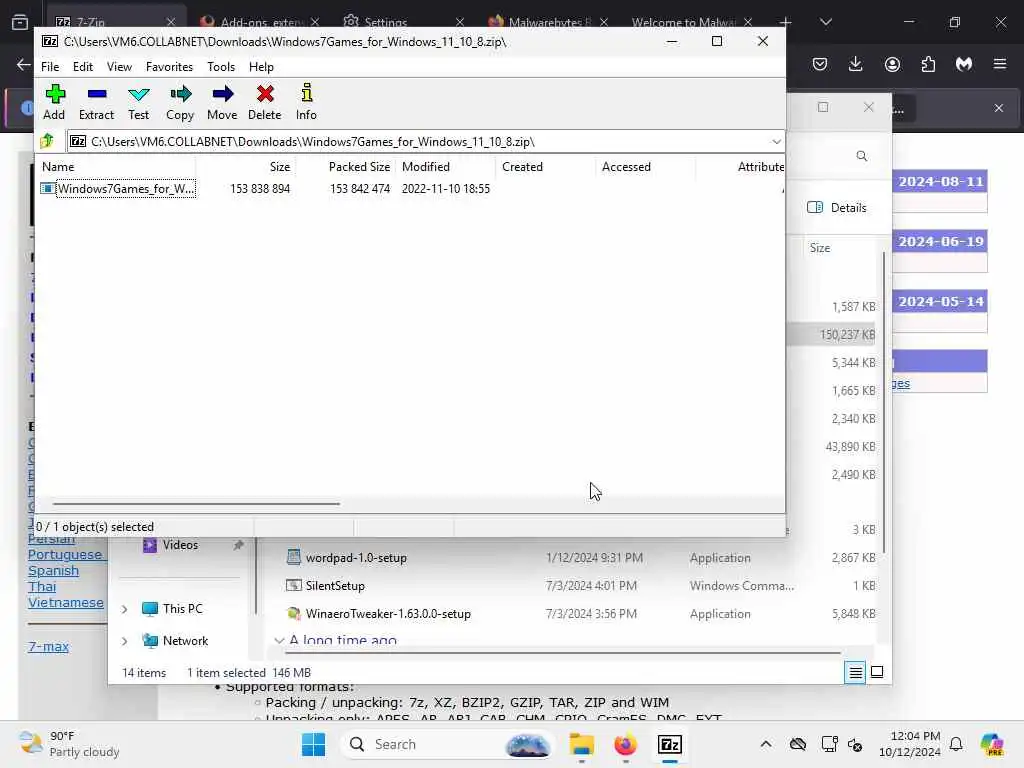Image resolution: width=1024 pixels, height=768 pixels.
Task: Open the Firefox account icon
Action: click(x=892, y=64)
